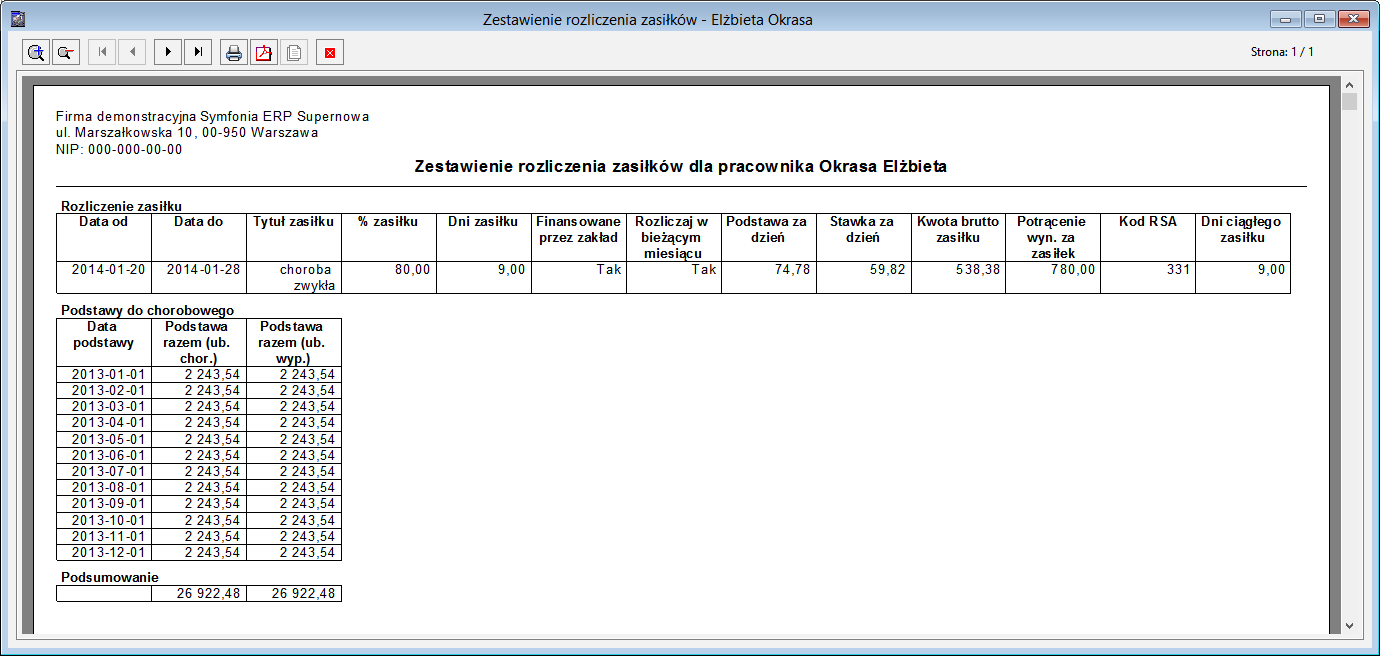Maximize the report window
Image resolution: width=1380 pixels, height=656 pixels.
tap(1320, 19)
